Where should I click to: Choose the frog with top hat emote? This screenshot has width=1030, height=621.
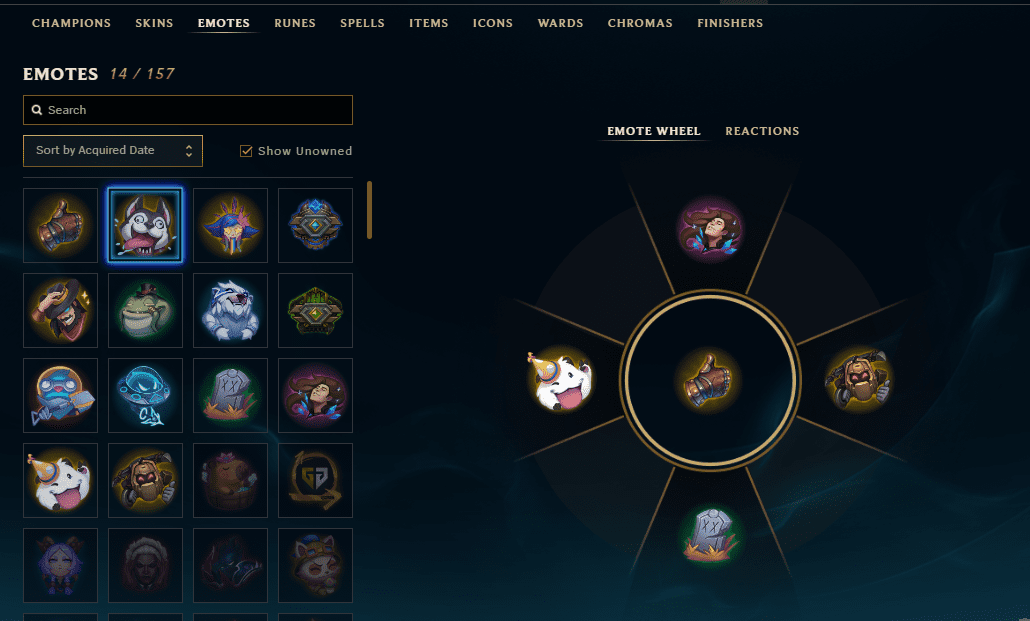145,310
